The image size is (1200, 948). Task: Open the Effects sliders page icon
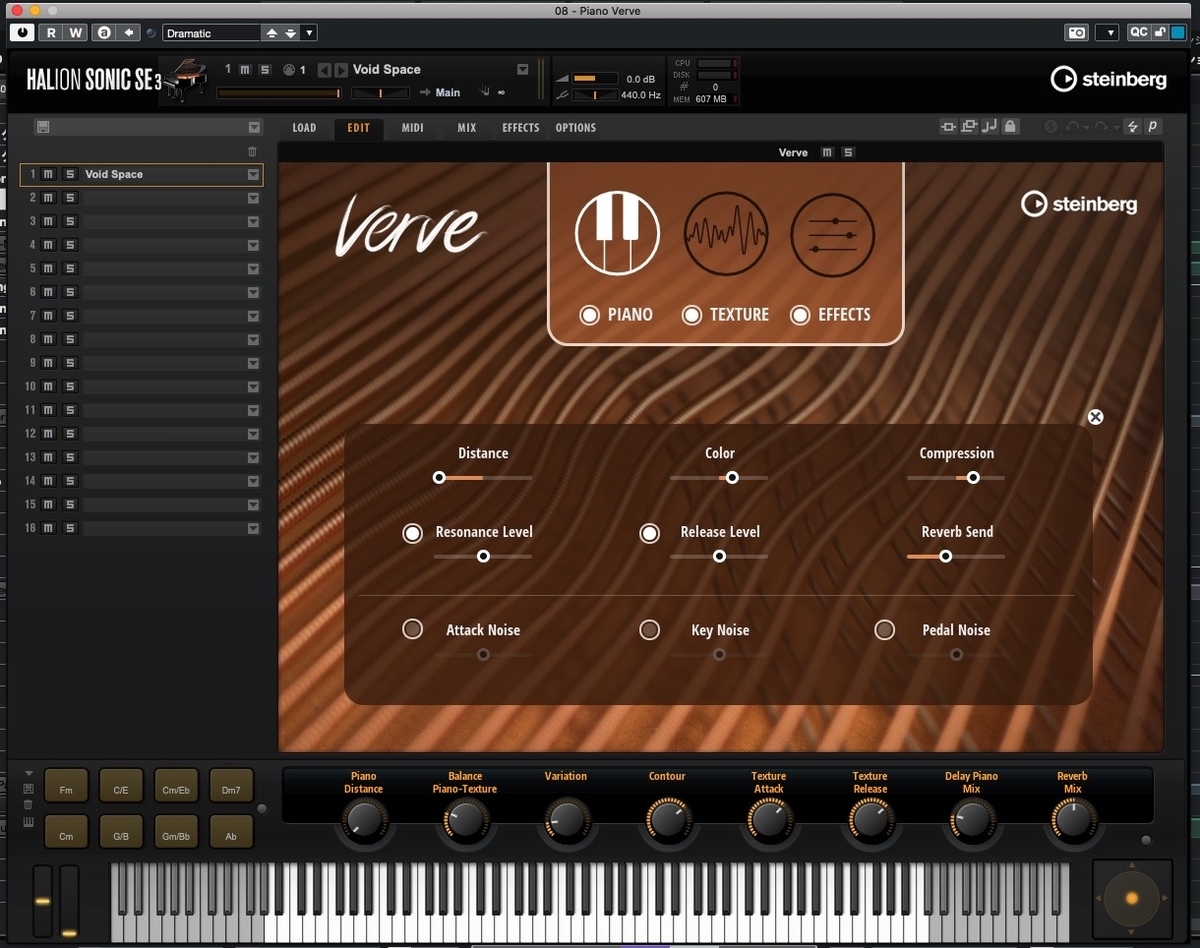[833, 234]
